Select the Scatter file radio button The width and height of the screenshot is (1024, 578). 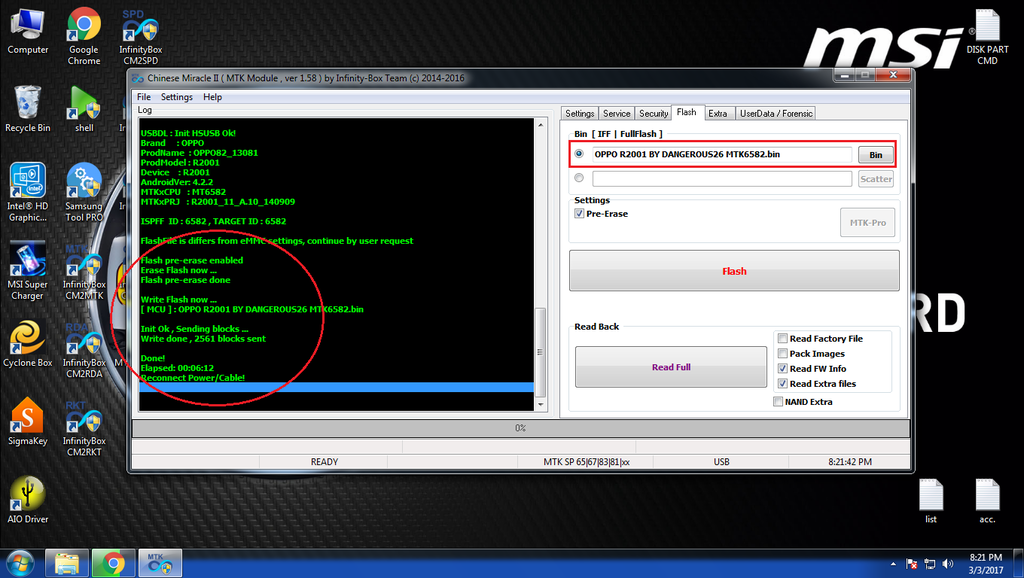(x=579, y=178)
